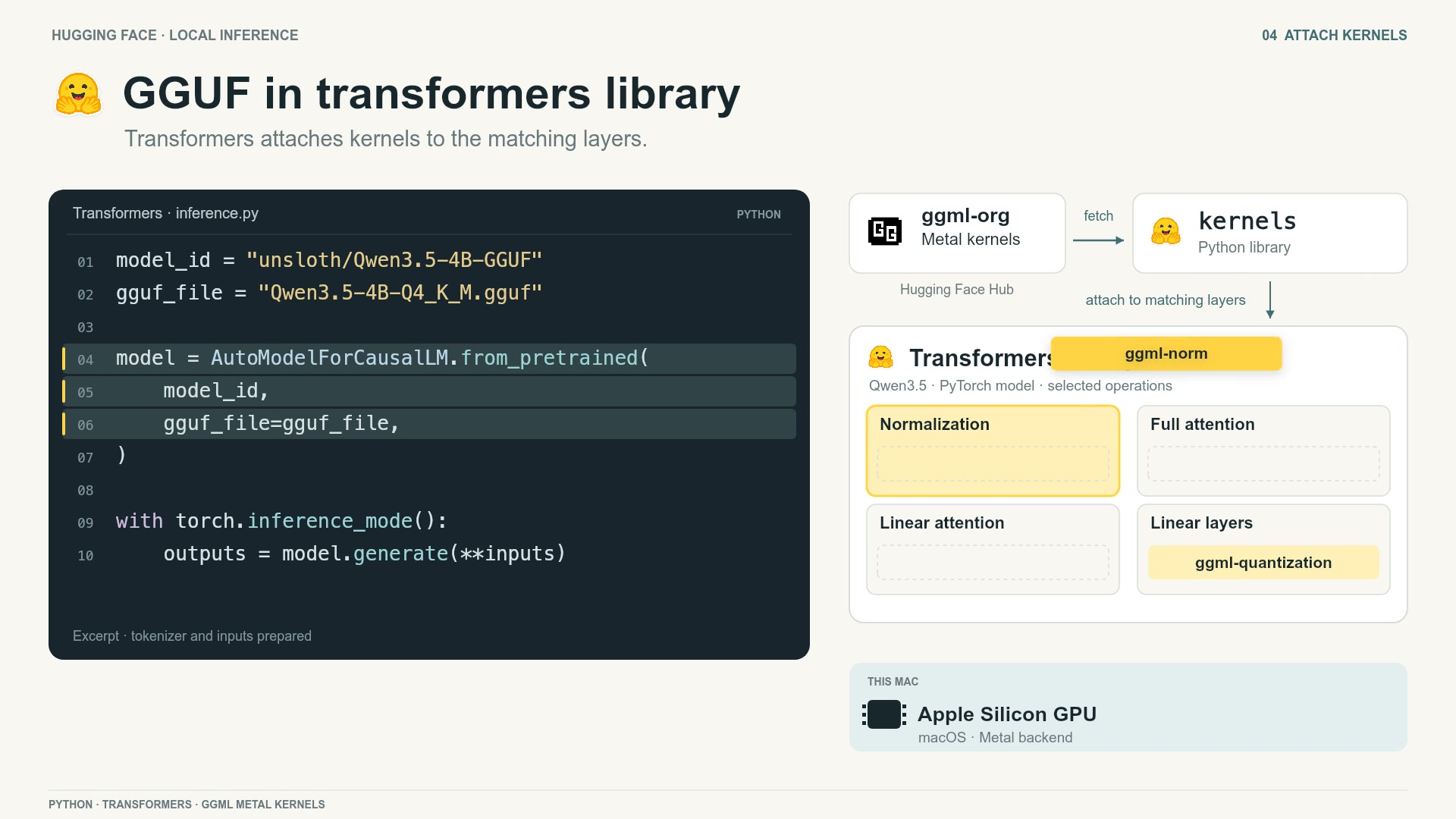Open the Normalization operation card
This screenshot has height=819, width=1456.
[993, 450]
